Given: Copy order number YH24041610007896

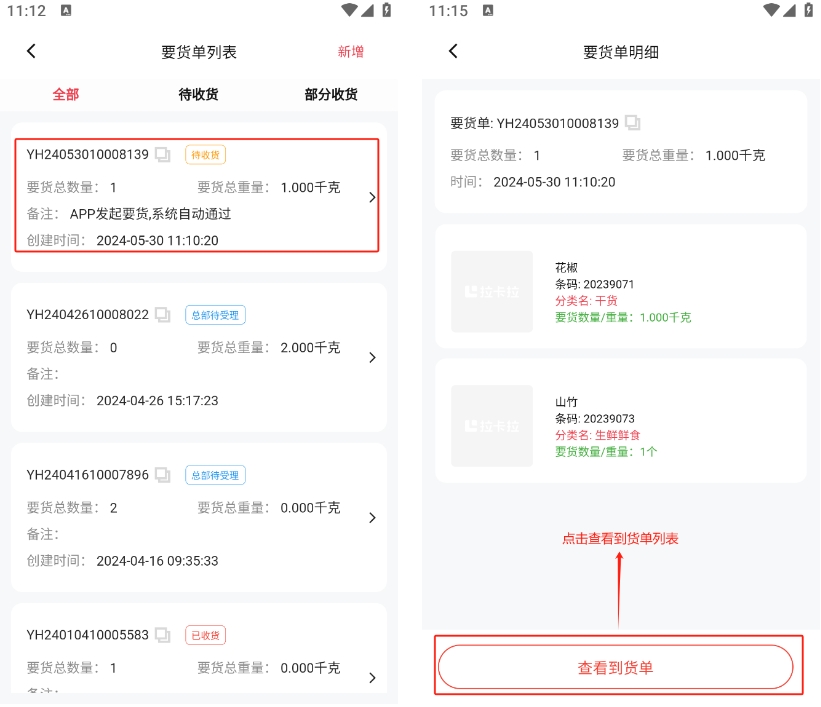Looking at the screenshot, I should pyautogui.click(x=163, y=475).
